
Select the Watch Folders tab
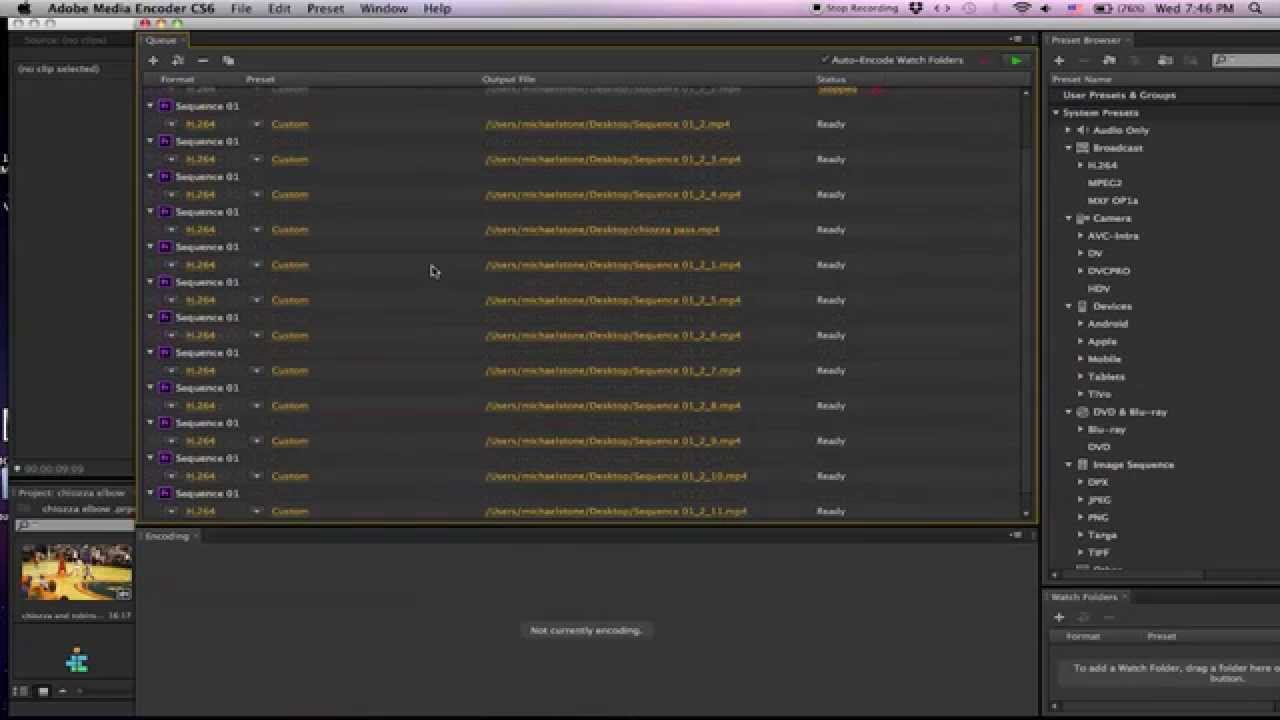(x=1084, y=597)
